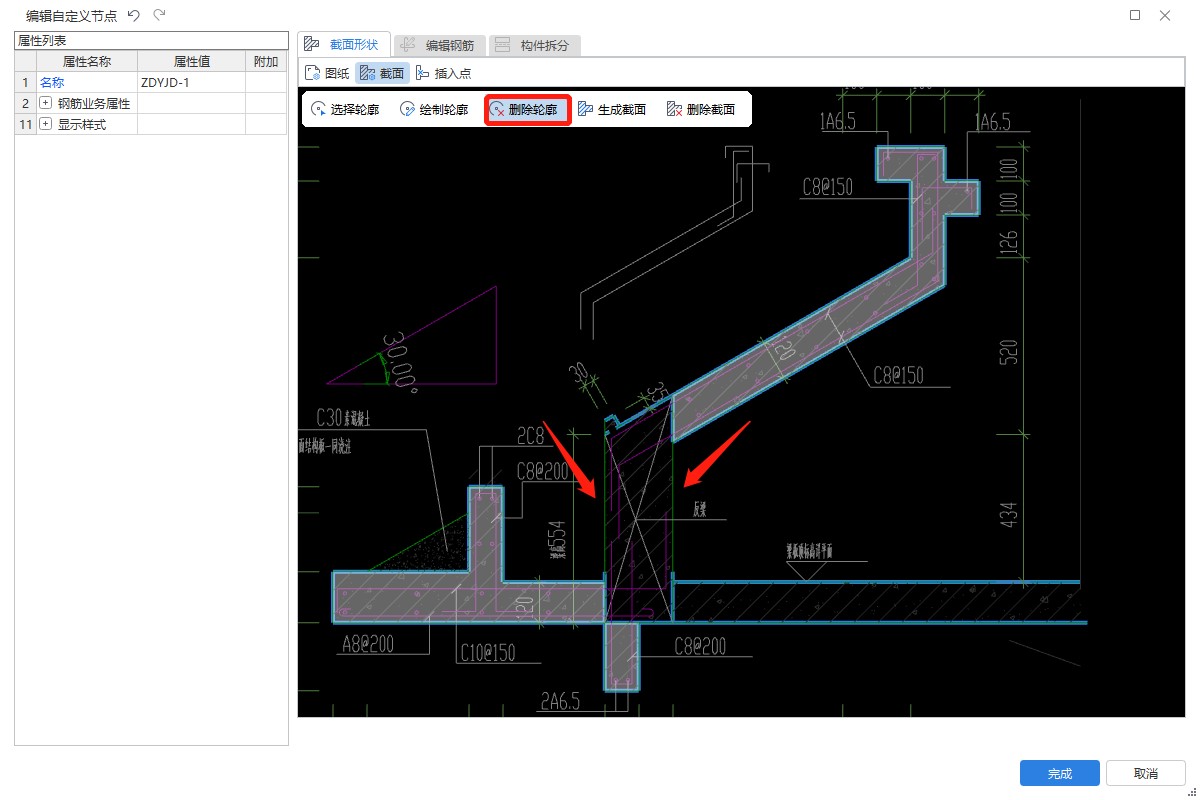Open the 构件拆分 tab

click(x=534, y=45)
